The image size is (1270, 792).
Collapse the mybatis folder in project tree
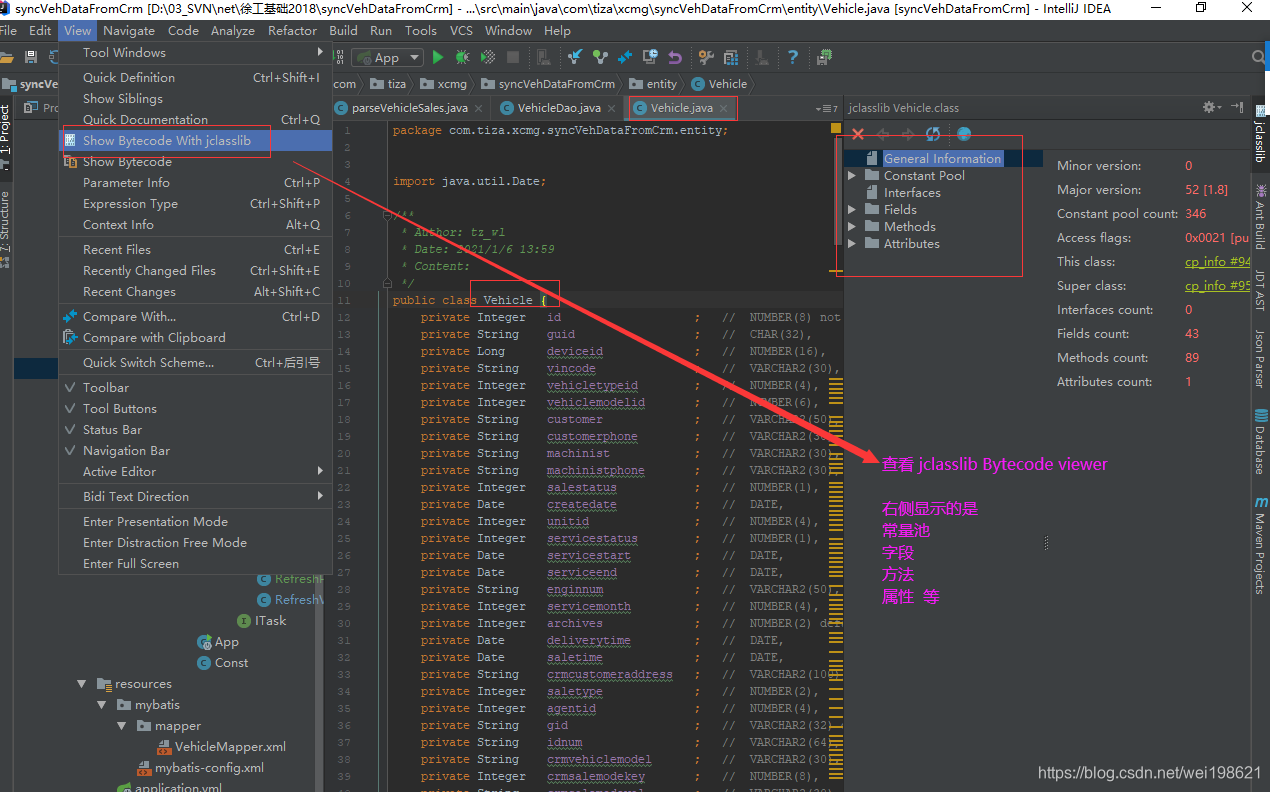(x=102, y=705)
